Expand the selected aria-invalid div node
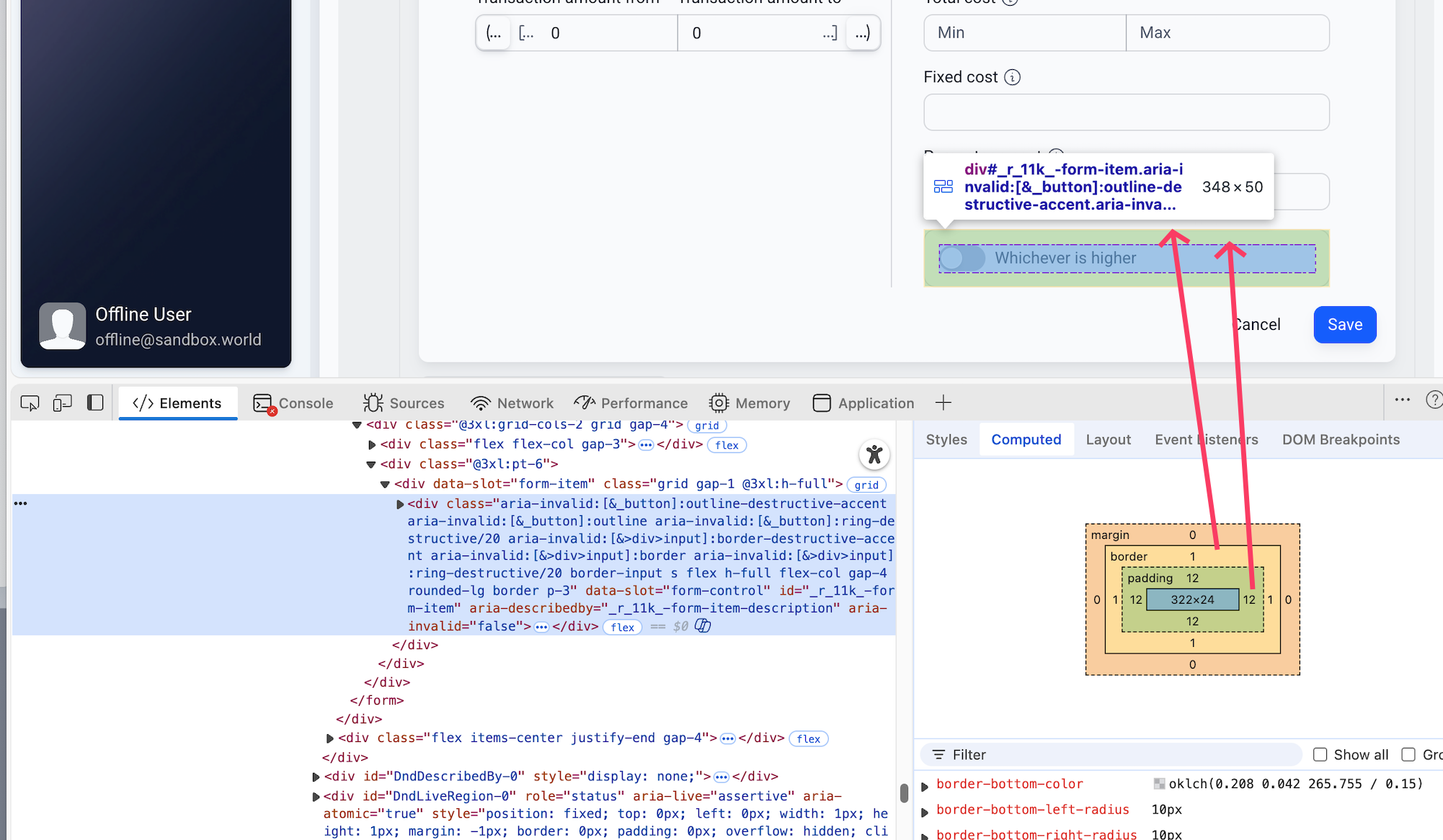The height and width of the screenshot is (840, 1443). [x=400, y=504]
